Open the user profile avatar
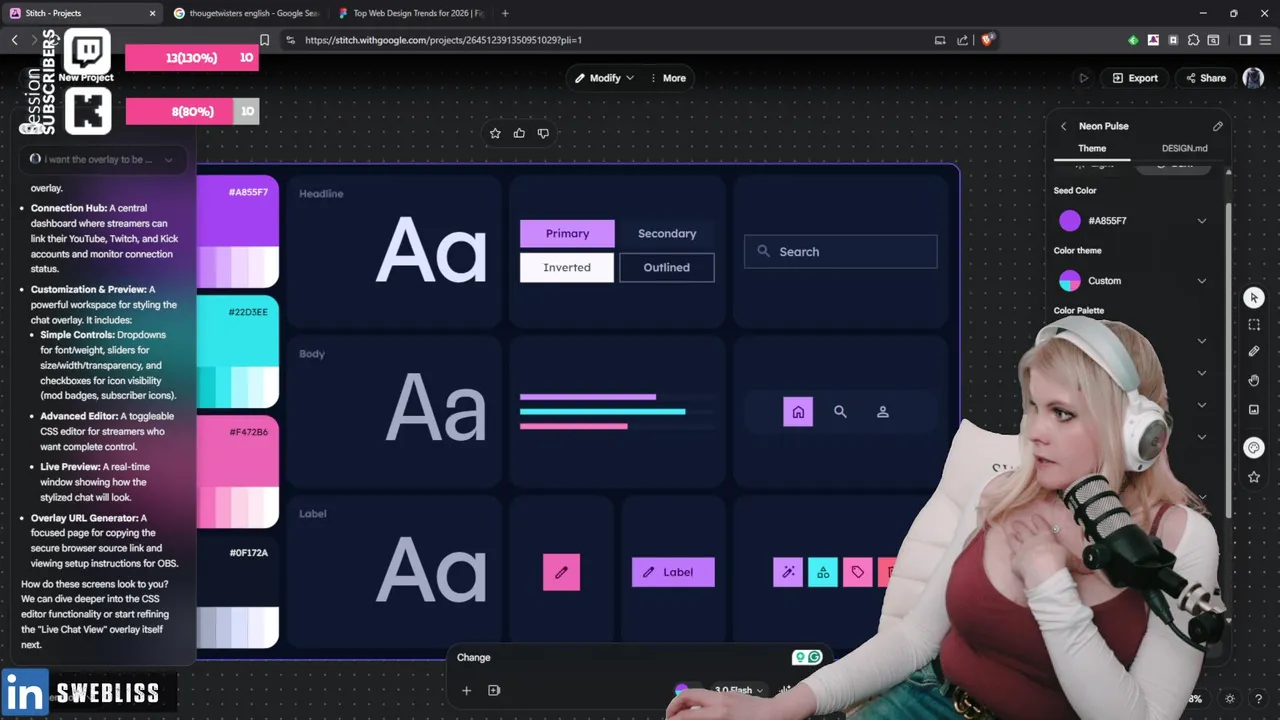The height and width of the screenshot is (720, 1280). tap(1253, 78)
